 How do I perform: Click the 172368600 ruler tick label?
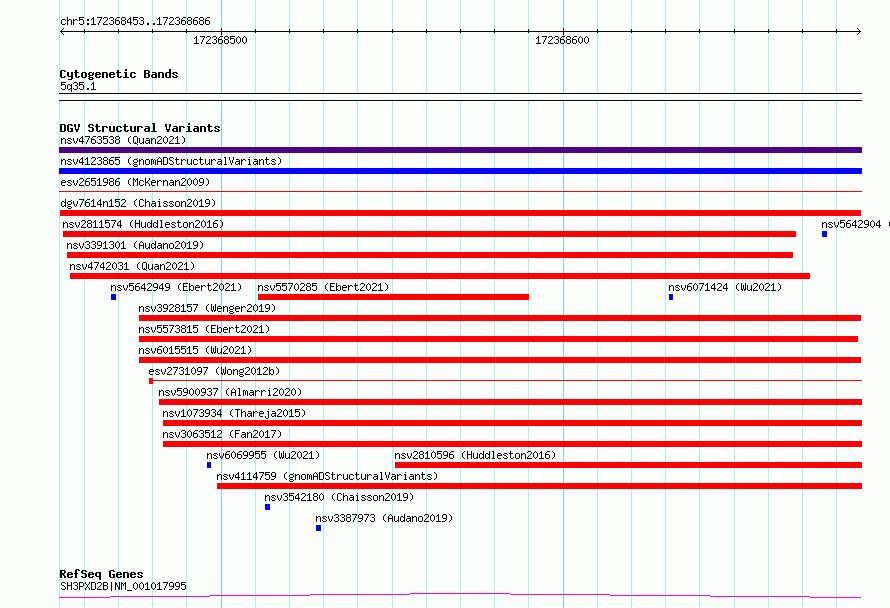coord(562,40)
